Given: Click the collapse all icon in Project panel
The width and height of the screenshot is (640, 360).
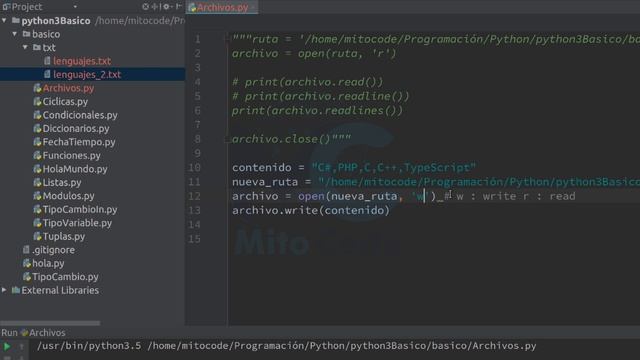Looking at the screenshot, I should [x=155, y=7].
